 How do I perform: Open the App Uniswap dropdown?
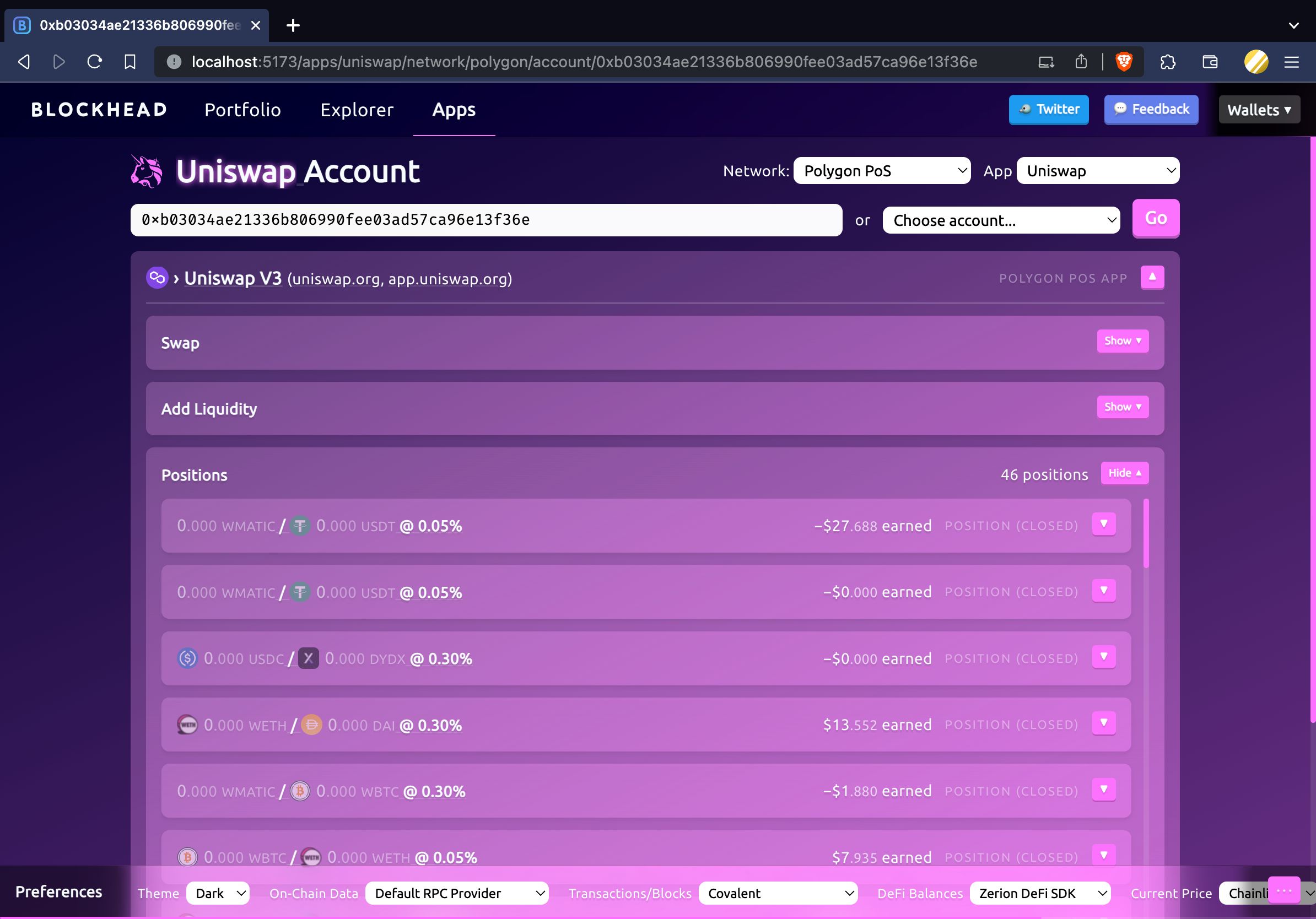tap(1098, 171)
